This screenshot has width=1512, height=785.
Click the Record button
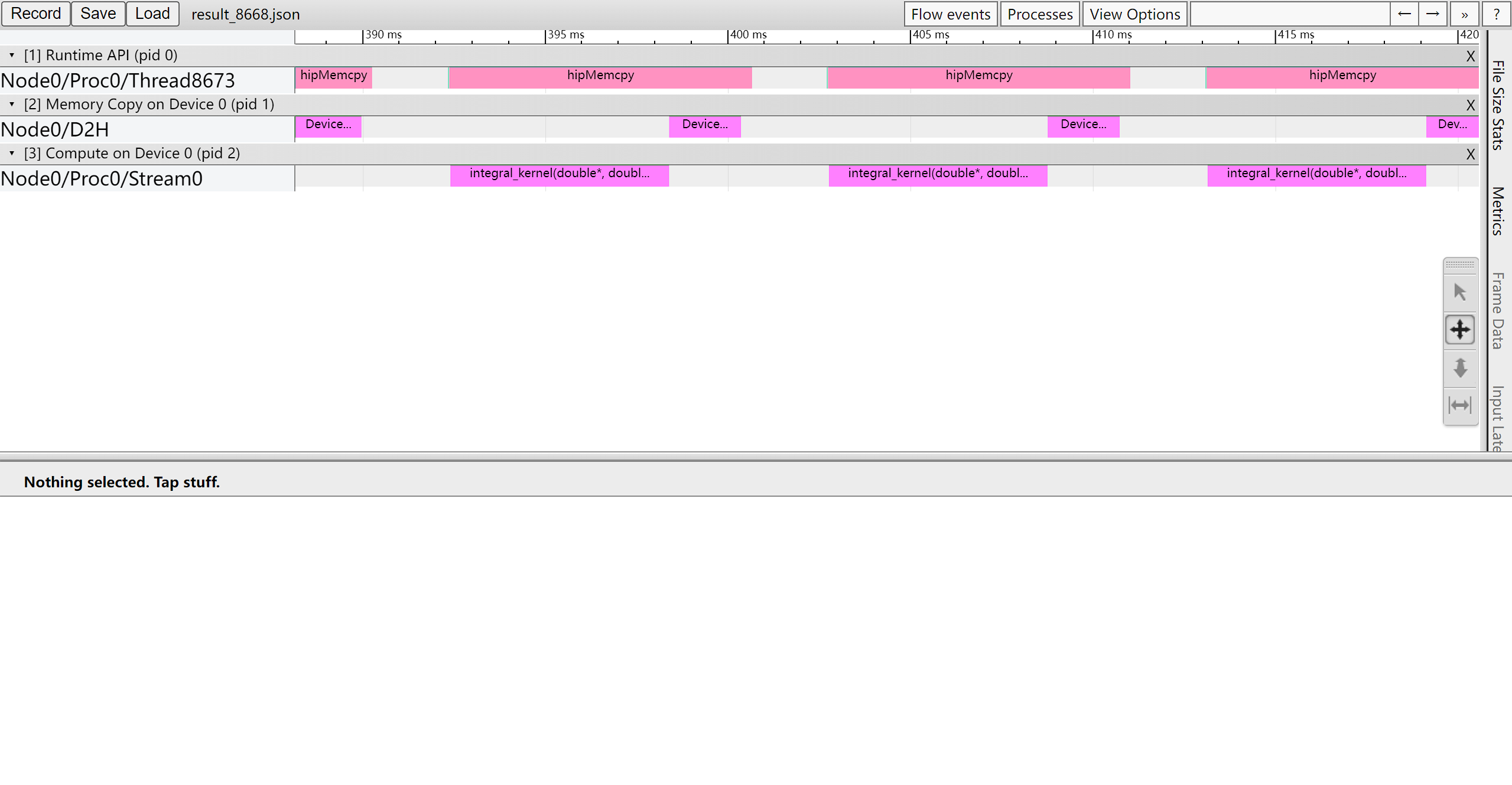click(x=35, y=14)
